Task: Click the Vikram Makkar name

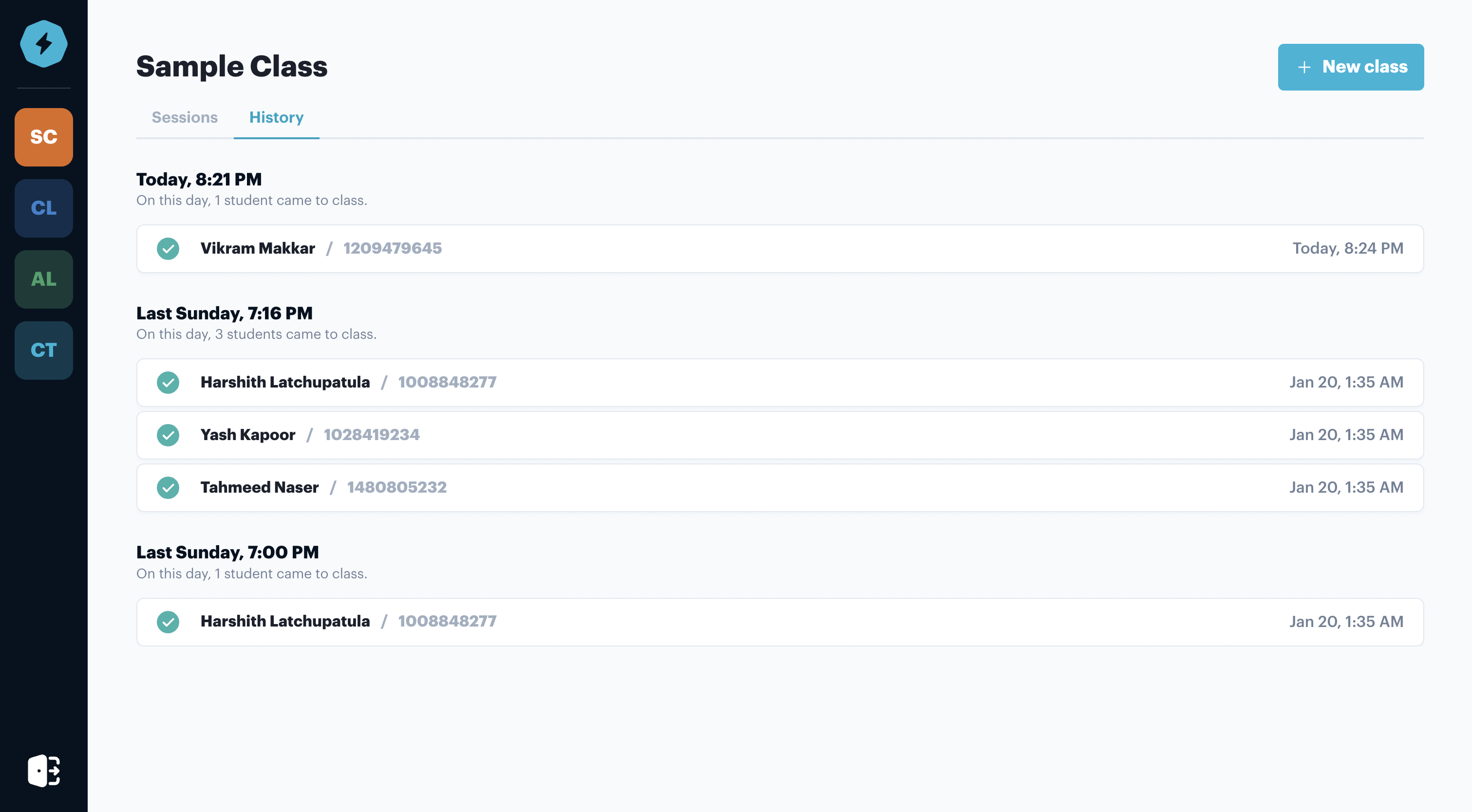Action: (x=258, y=248)
